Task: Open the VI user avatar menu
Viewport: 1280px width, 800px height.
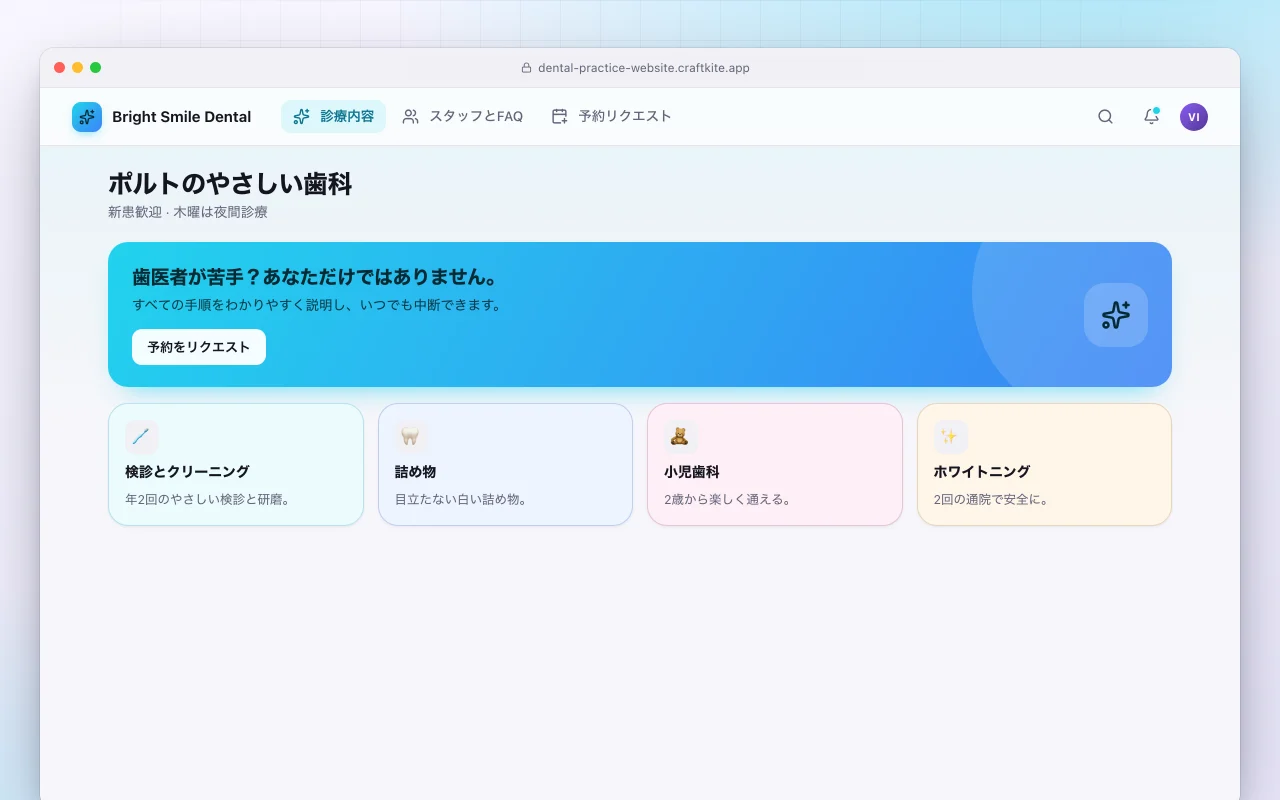Action: (1194, 117)
